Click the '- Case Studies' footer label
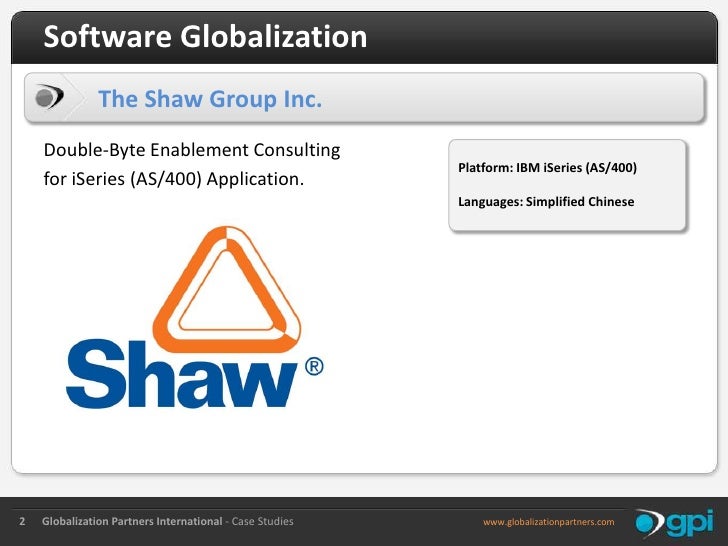The width and height of the screenshot is (728, 546). pos(260,521)
